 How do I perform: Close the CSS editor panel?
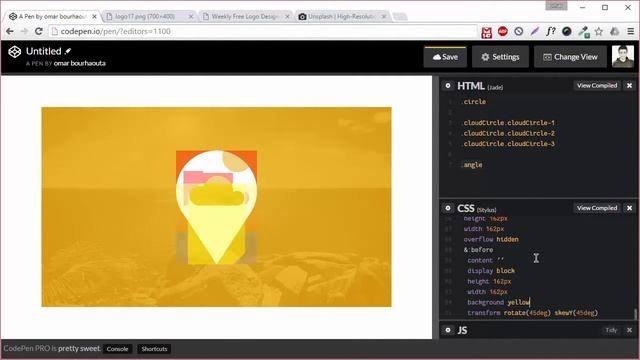coord(629,208)
